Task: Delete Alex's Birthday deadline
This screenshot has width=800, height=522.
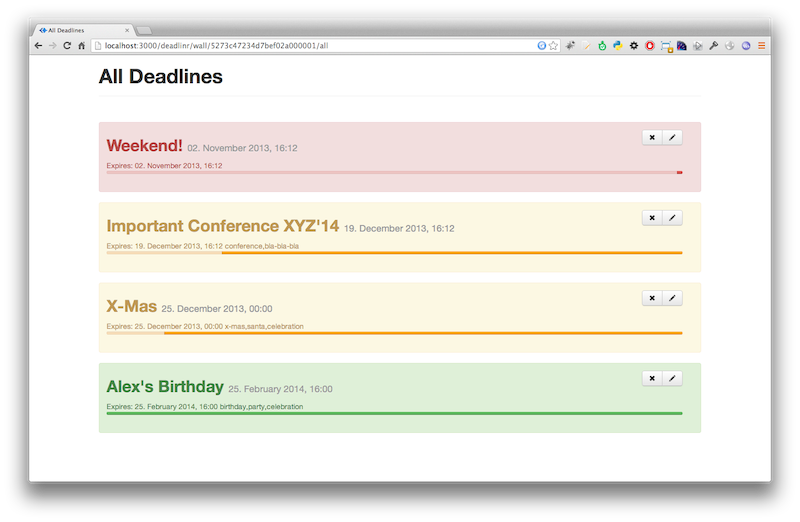Action: point(652,378)
